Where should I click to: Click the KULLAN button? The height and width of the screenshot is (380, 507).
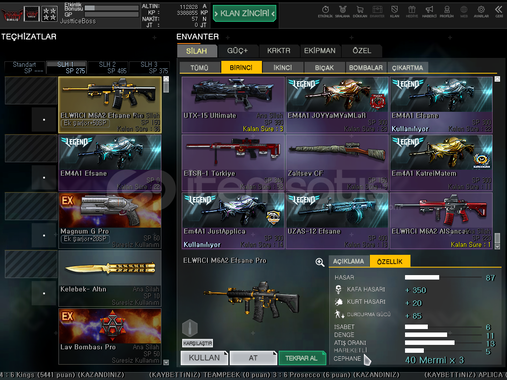click(x=204, y=358)
